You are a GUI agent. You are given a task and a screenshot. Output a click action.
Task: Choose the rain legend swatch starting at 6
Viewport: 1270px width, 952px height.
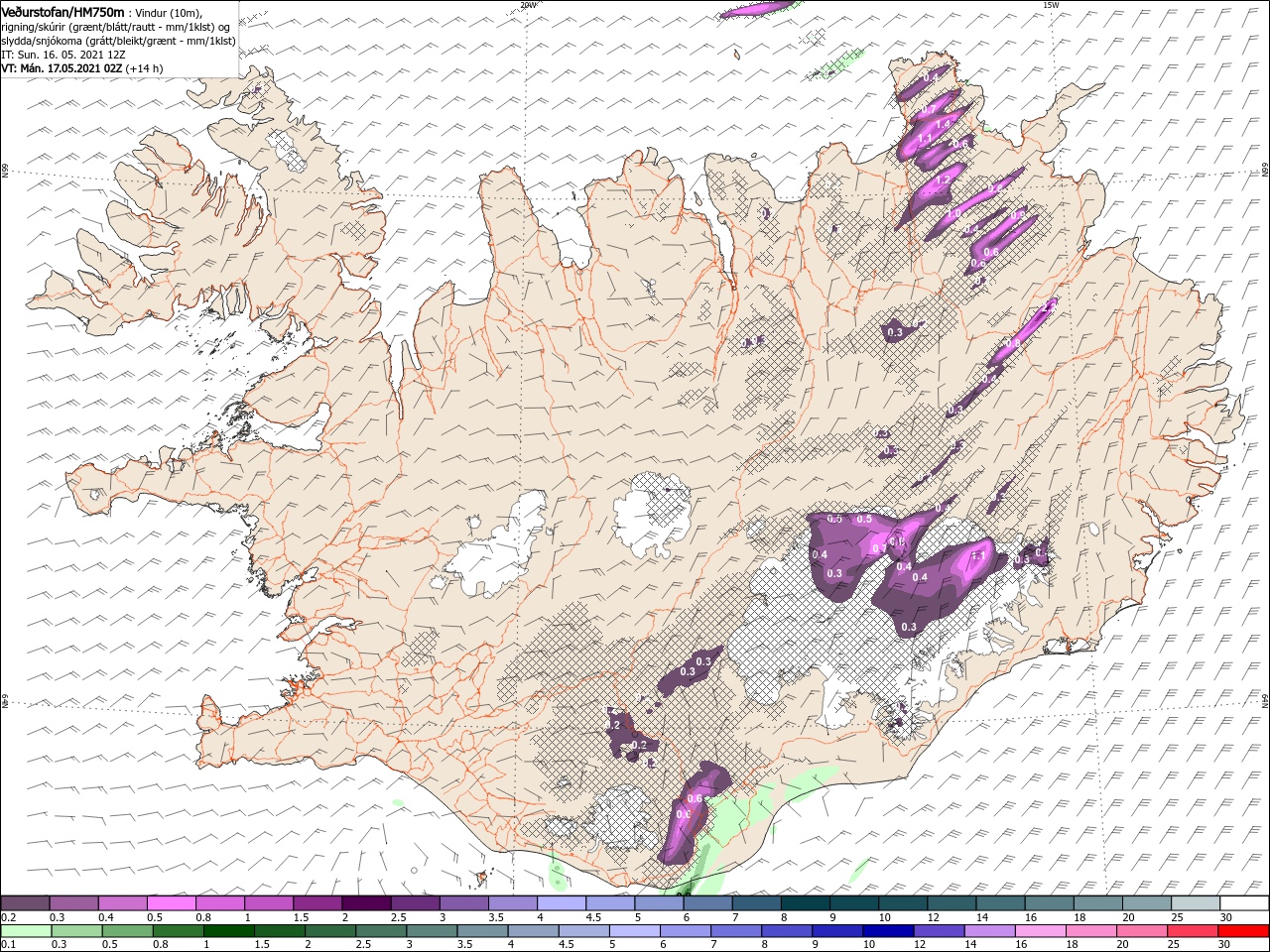click(686, 931)
